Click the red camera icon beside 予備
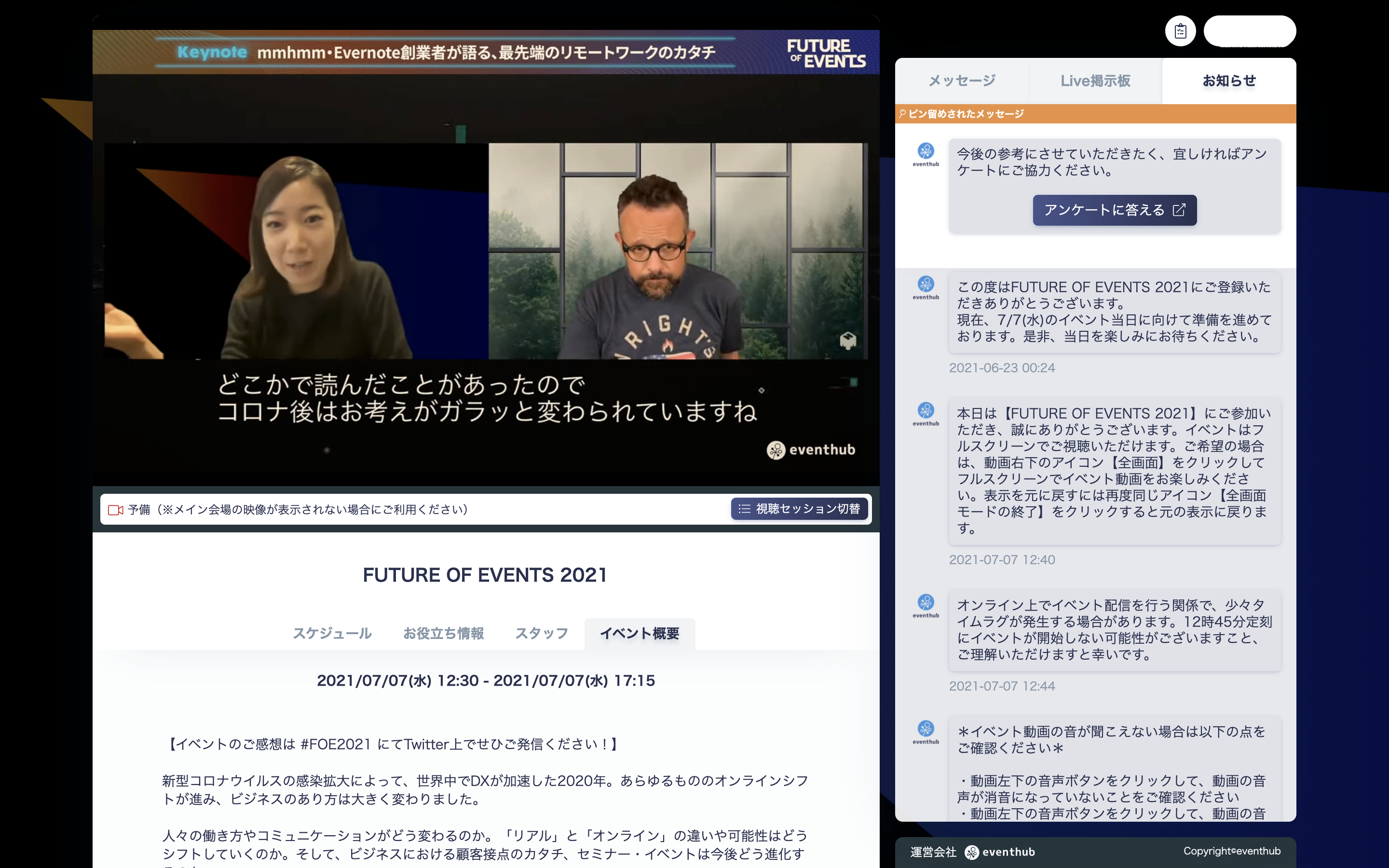 coord(115,510)
